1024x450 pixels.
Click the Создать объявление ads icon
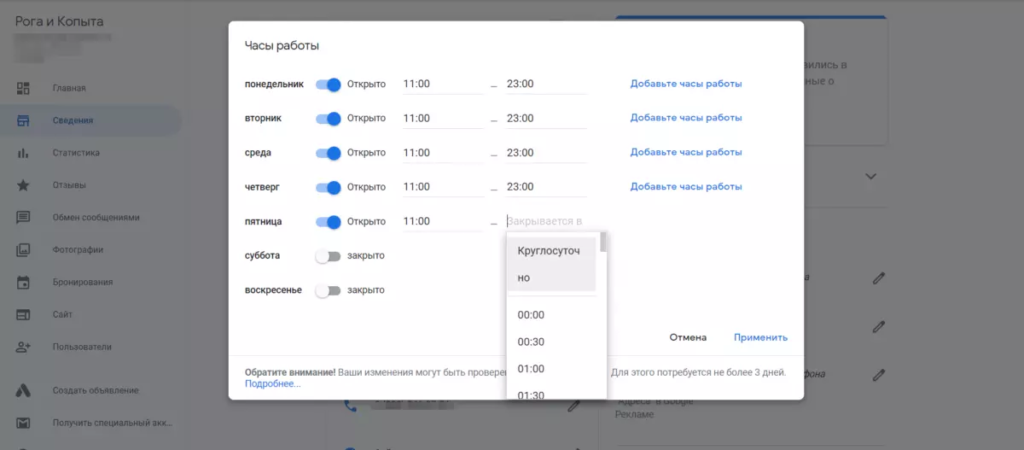coord(23,390)
